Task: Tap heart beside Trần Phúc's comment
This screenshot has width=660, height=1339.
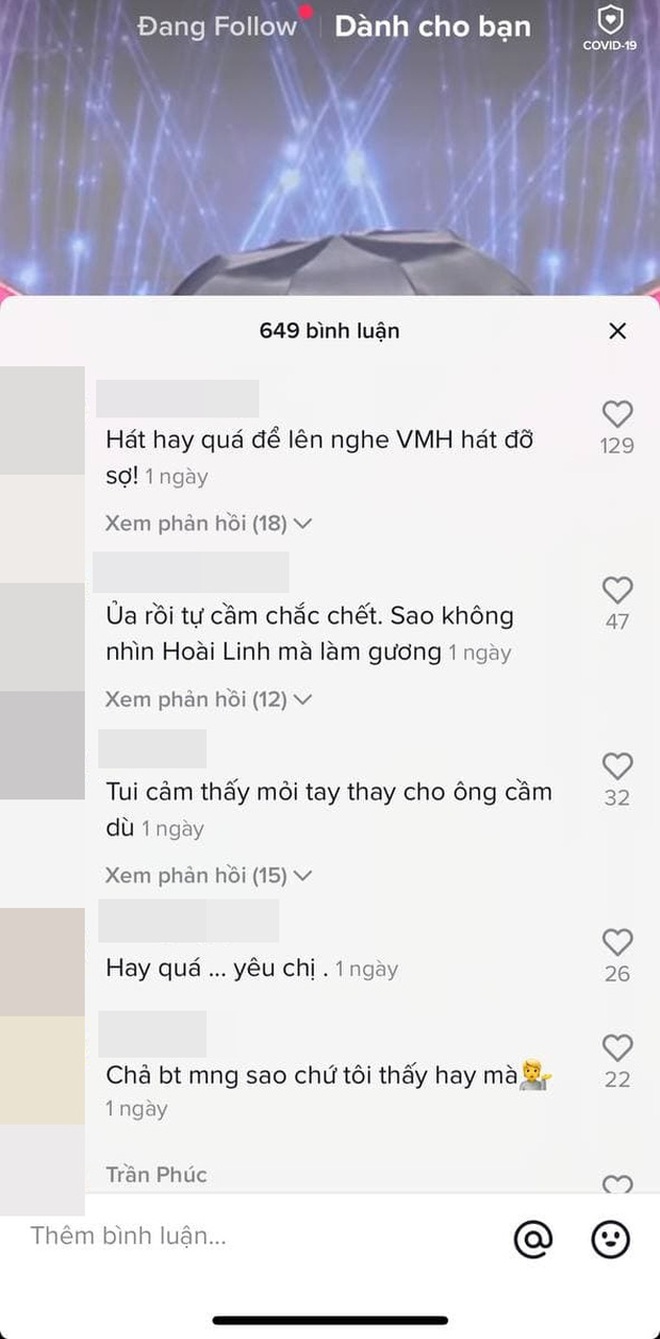Action: [617, 1184]
